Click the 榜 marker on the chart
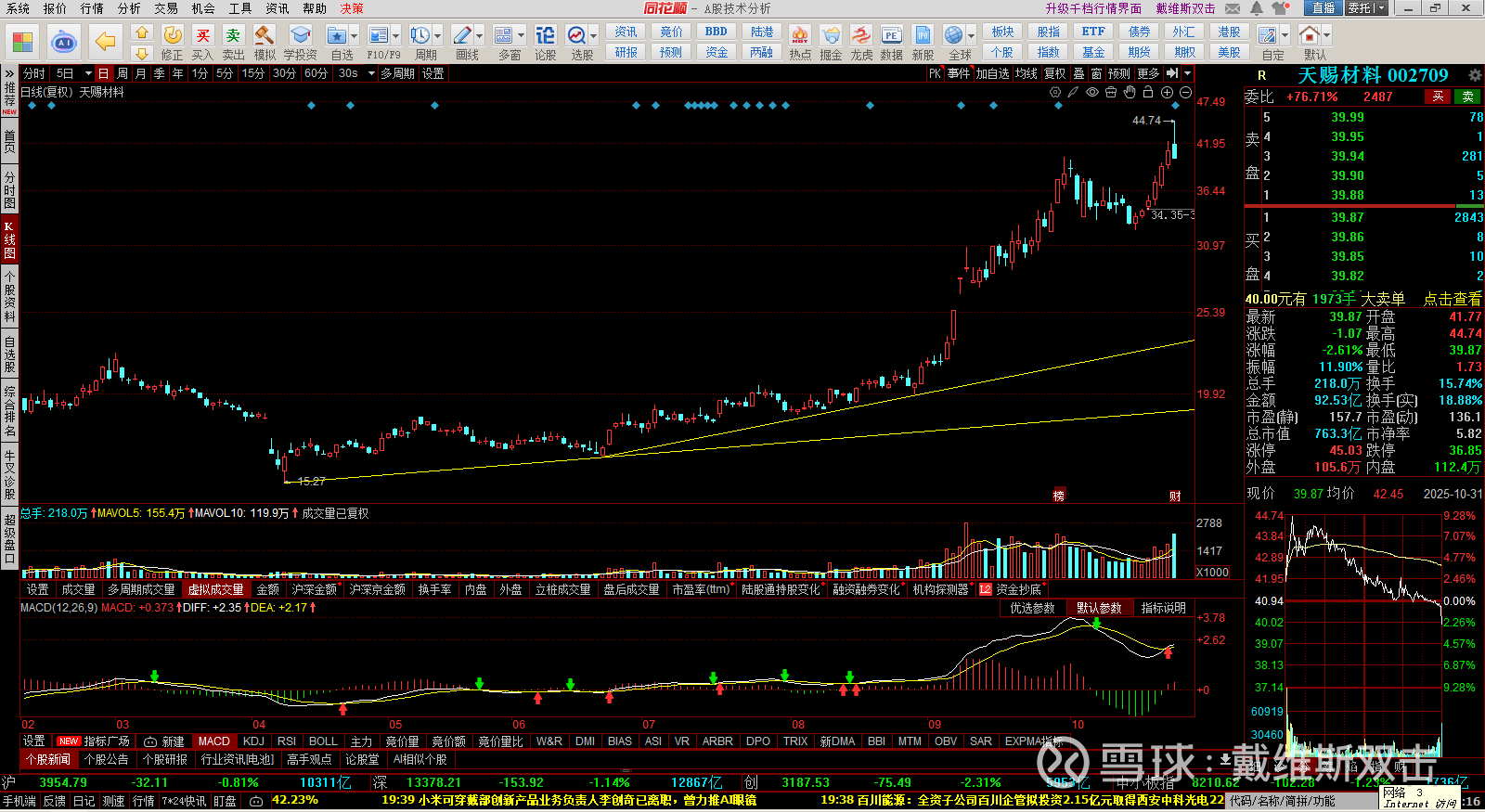This screenshot has height=812, width=1485. coord(1058,496)
